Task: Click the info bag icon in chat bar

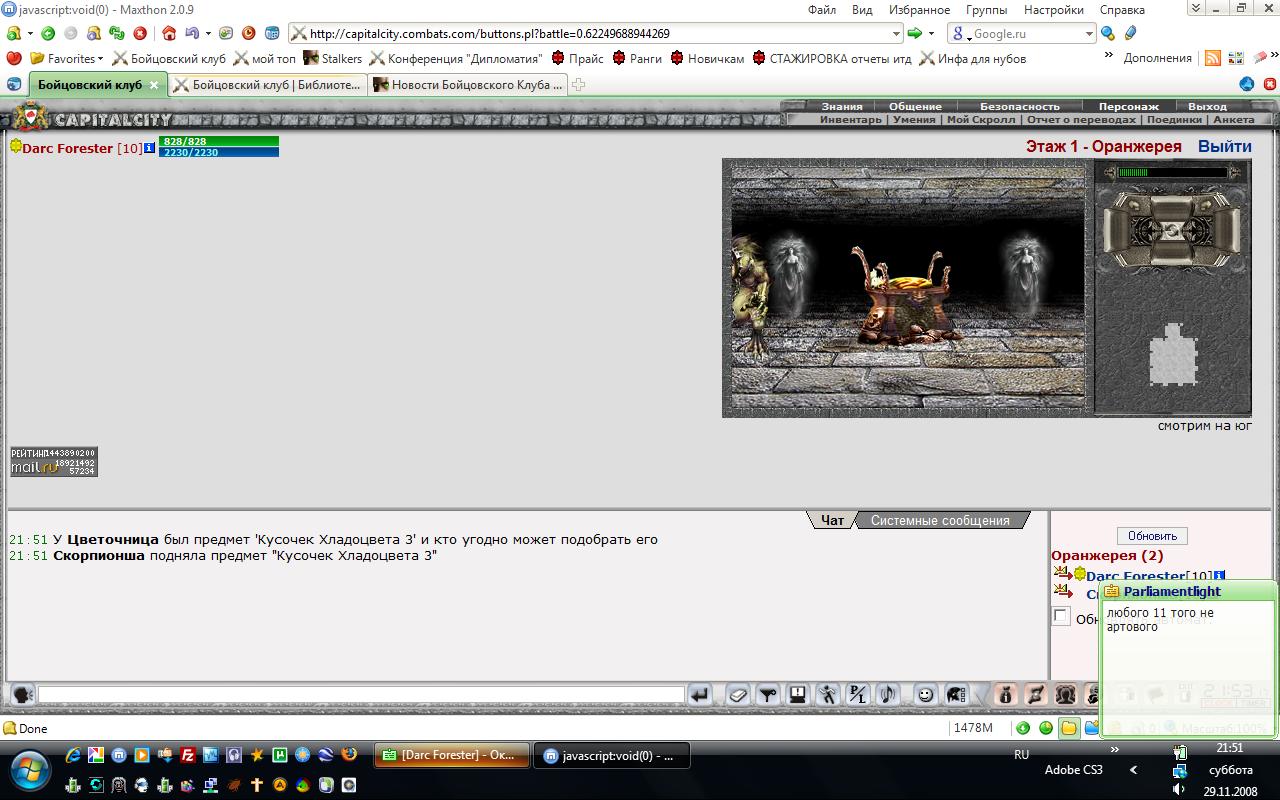Action: point(1006,694)
